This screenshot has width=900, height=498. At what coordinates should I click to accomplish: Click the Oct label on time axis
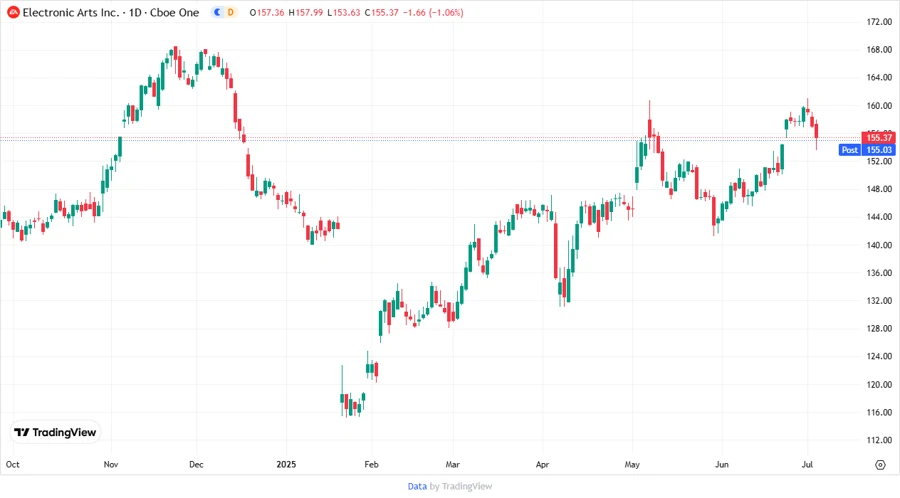click(13, 464)
